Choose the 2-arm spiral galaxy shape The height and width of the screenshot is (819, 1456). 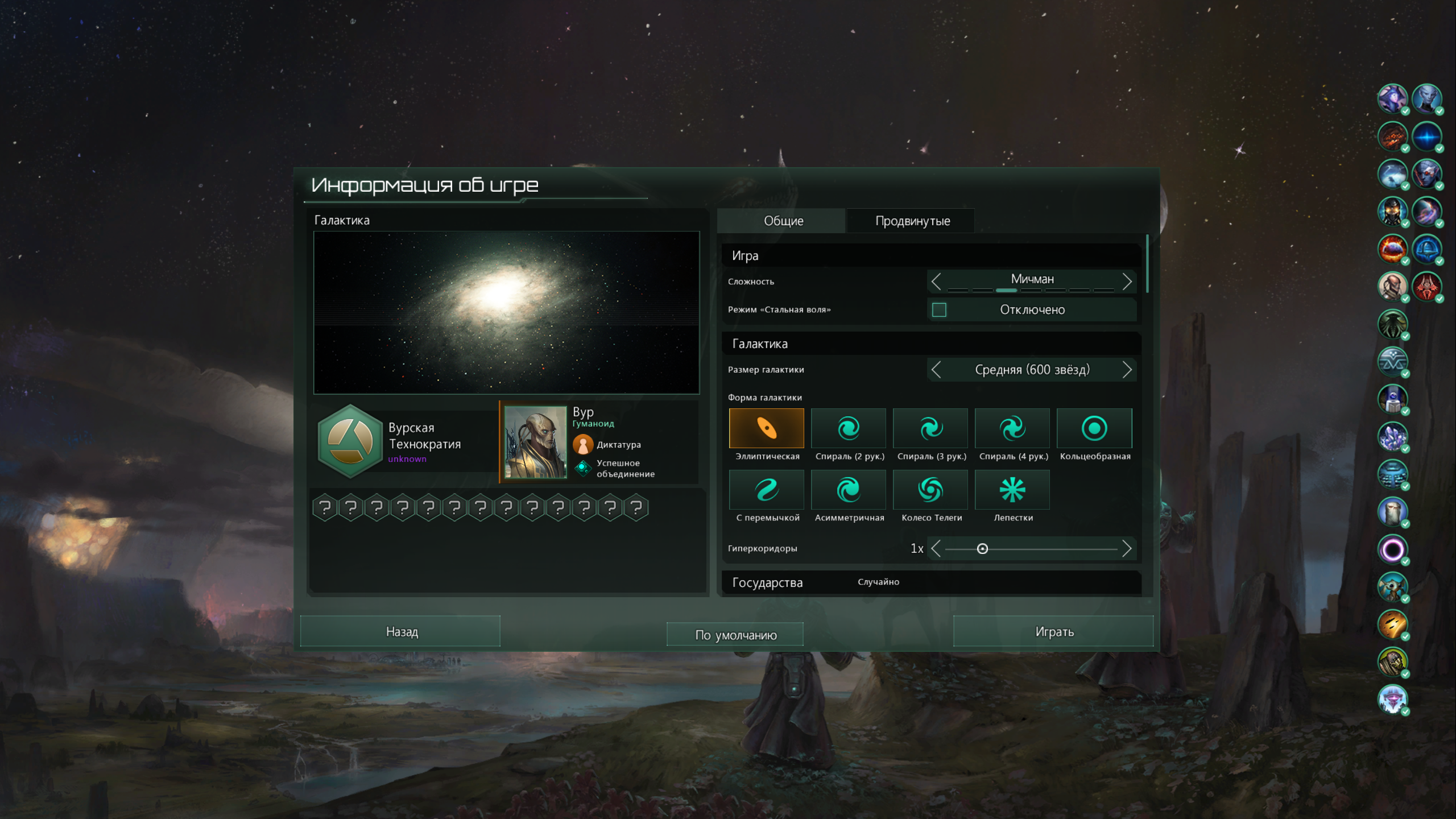click(848, 428)
